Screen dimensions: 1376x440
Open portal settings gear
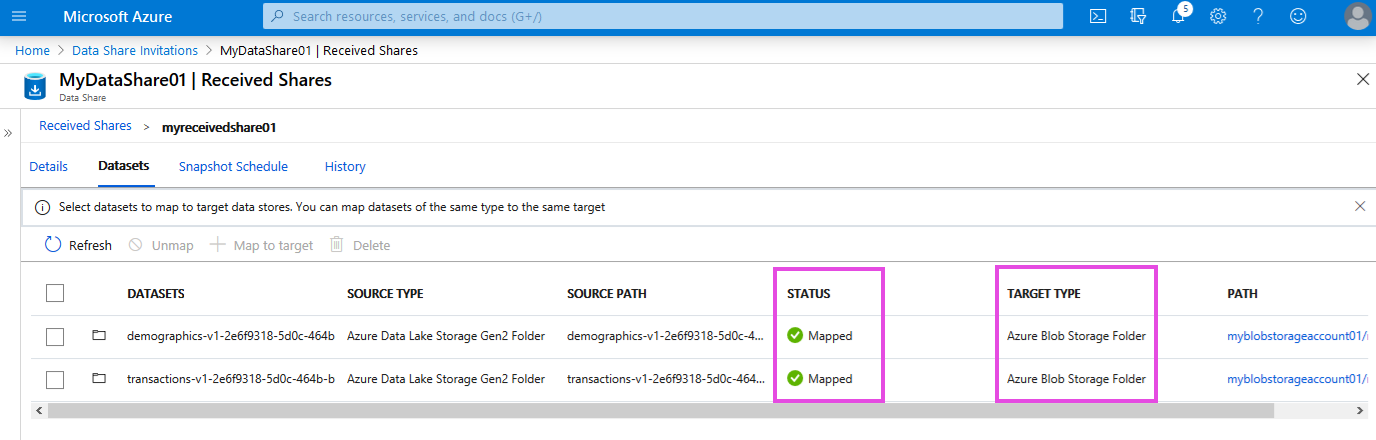[x=1218, y=16]
